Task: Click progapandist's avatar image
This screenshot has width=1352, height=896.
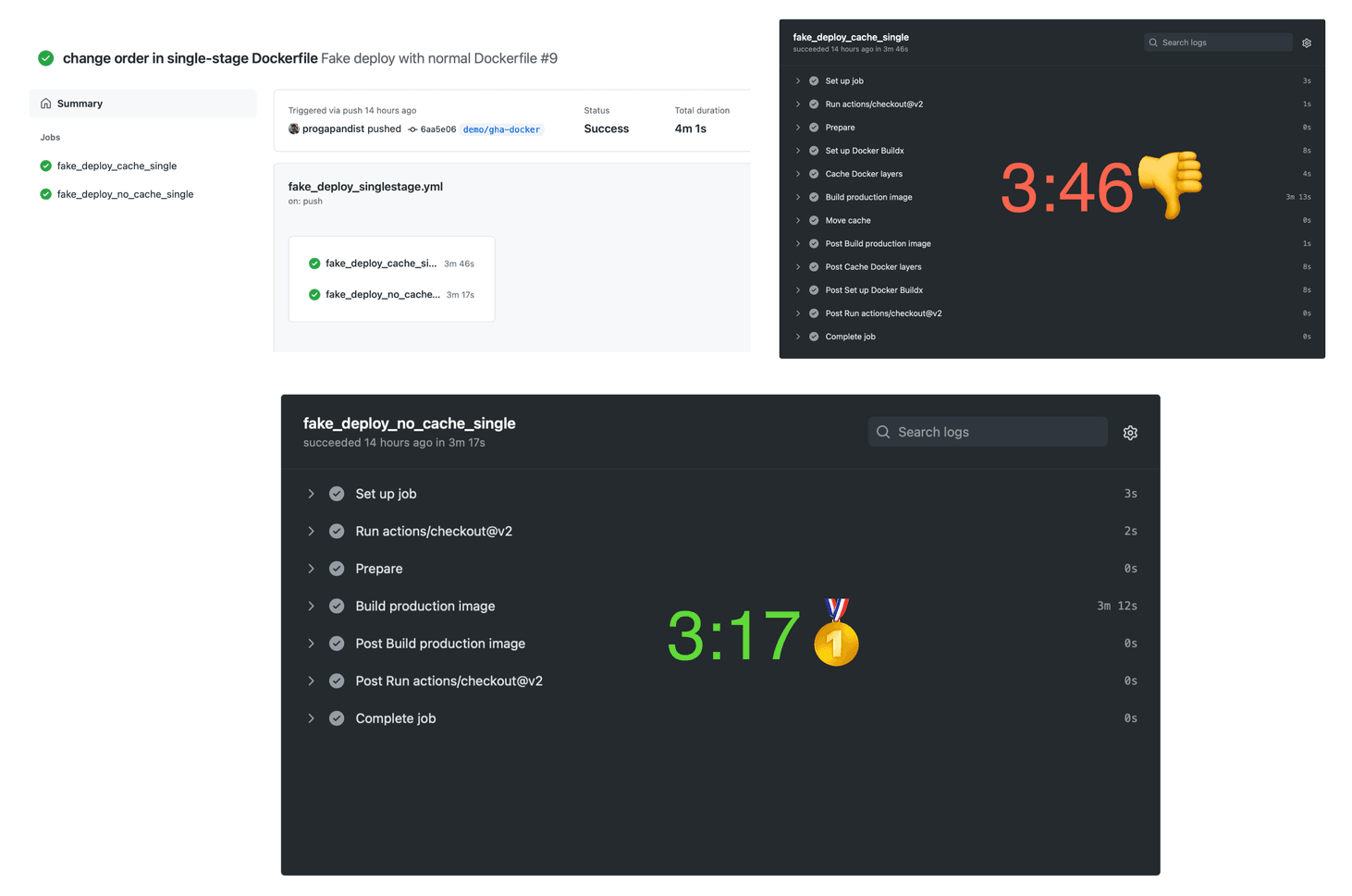Action: tap(294, 129)
